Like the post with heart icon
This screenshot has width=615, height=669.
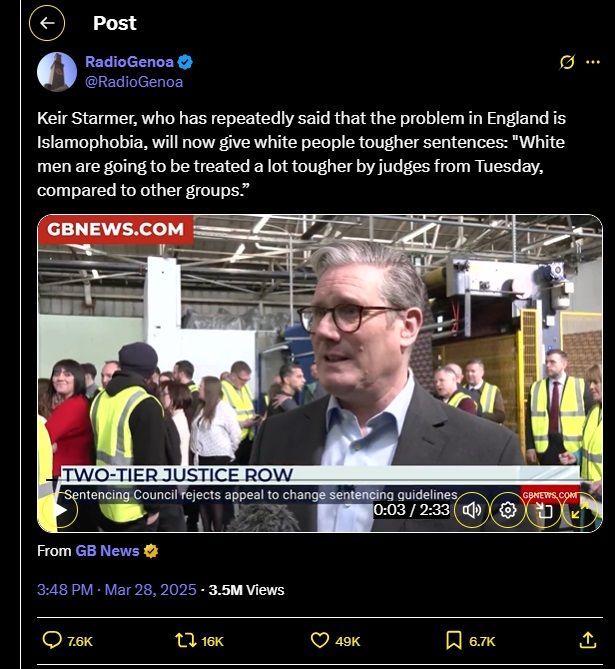tap(319, 641)
